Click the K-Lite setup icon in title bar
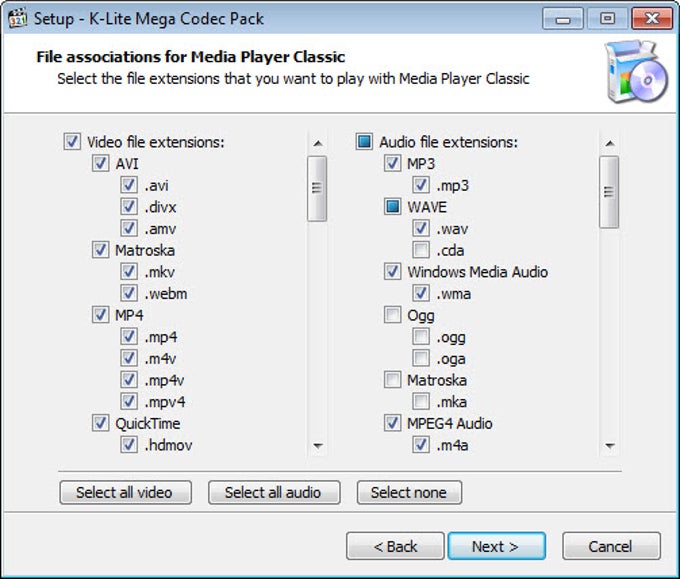680x579 pixels. point(18,19)
